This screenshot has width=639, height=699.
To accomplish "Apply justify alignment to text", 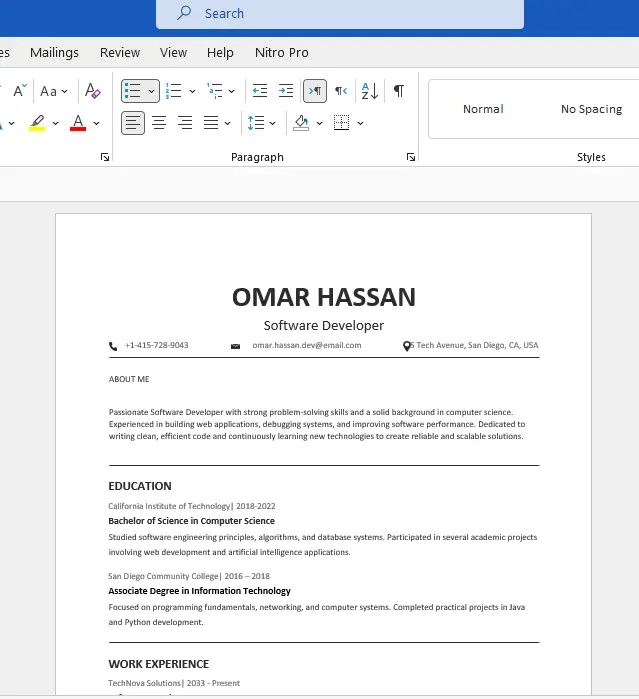I will pyautogui.click(x=211, y=123).
